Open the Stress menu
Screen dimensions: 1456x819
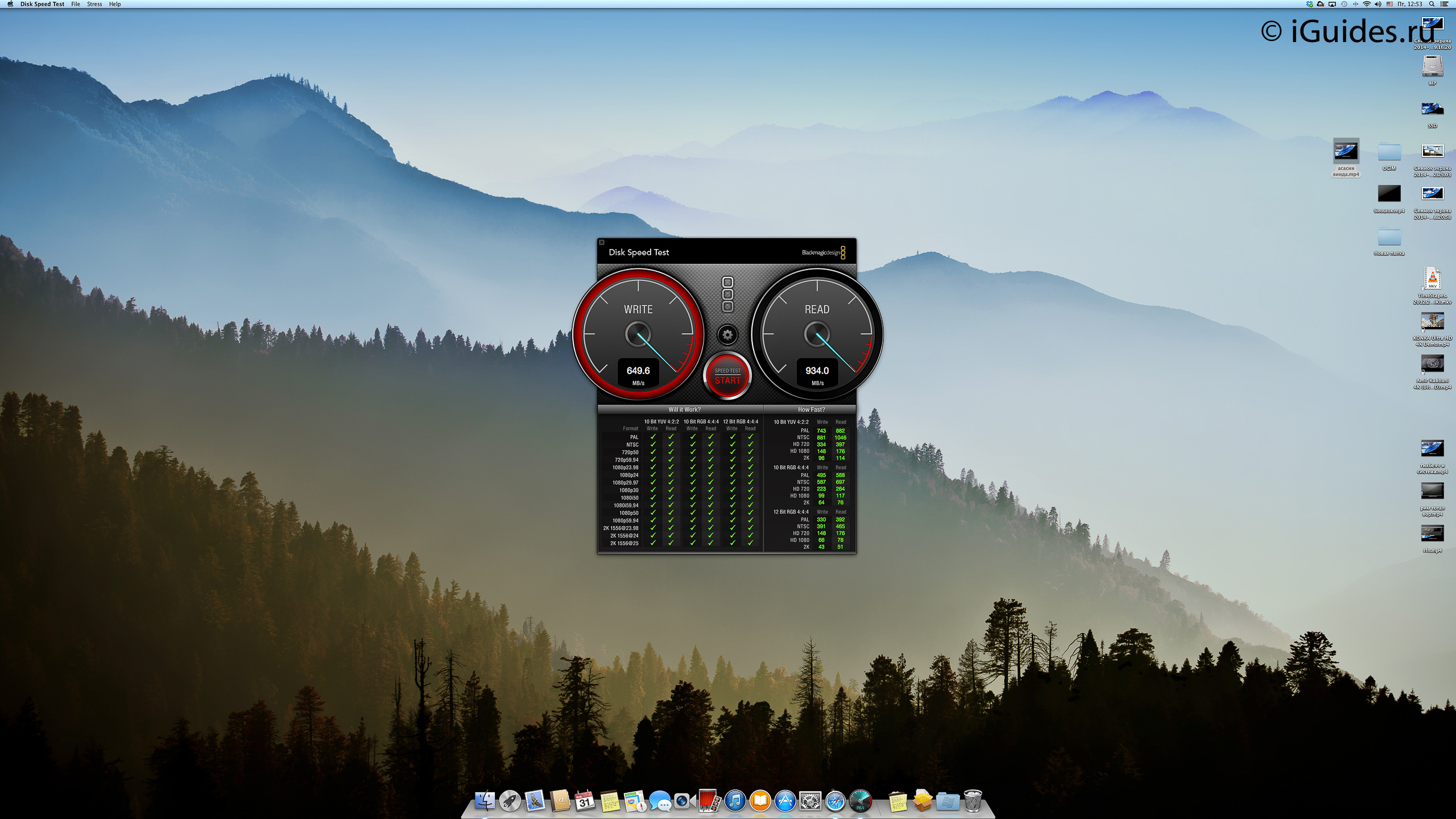94,4
